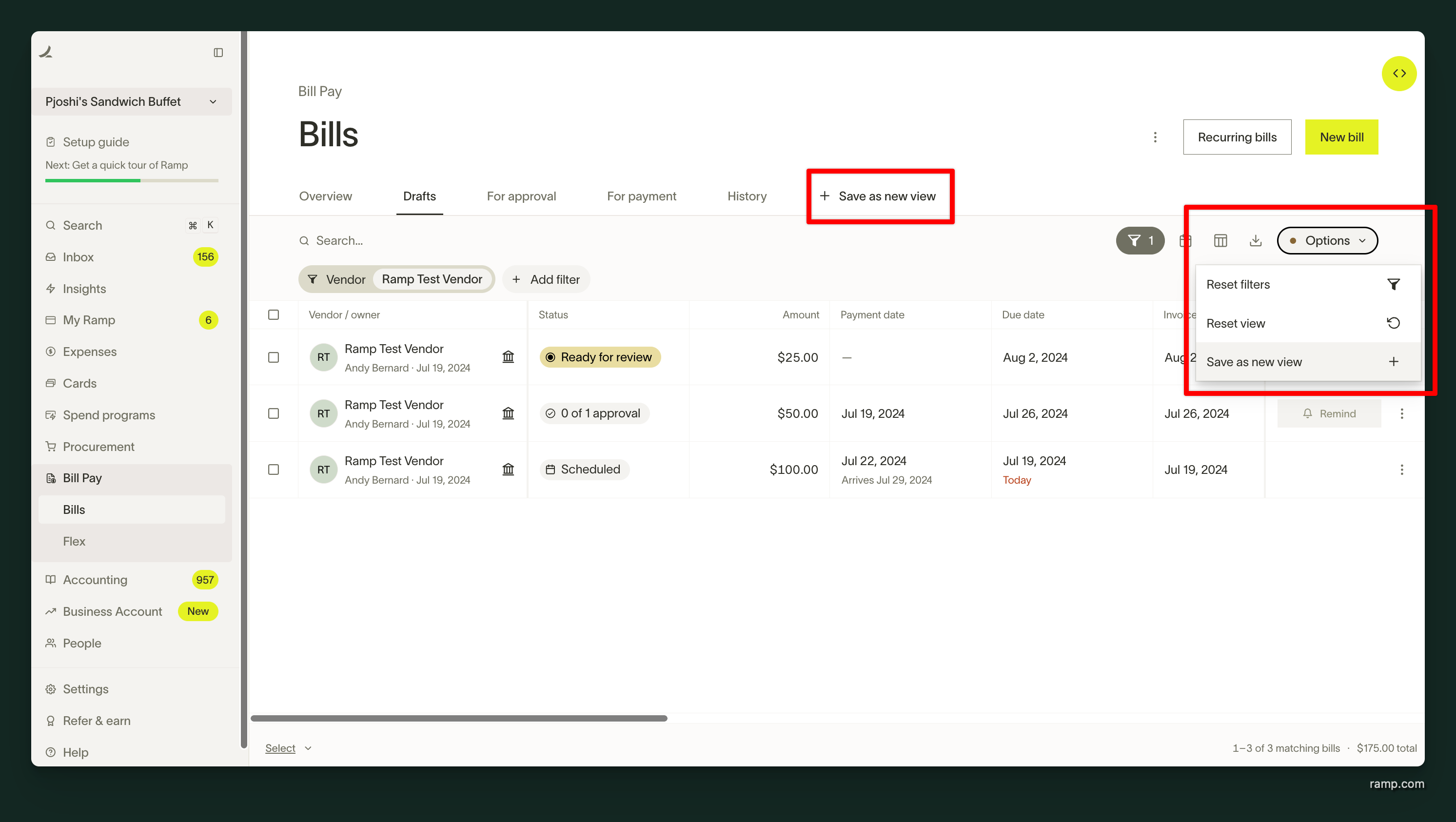
Task: Open the Options dropdown
Action: click(x=1327, y=241)
